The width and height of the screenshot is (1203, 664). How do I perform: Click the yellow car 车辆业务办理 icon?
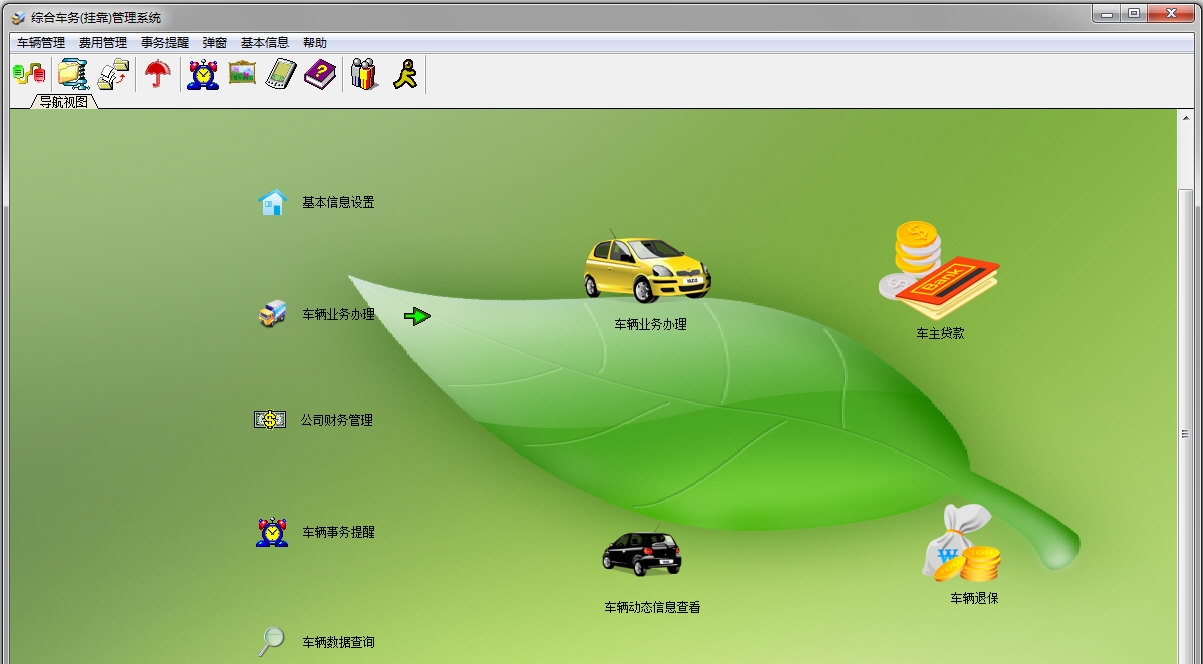pos(647,269)
